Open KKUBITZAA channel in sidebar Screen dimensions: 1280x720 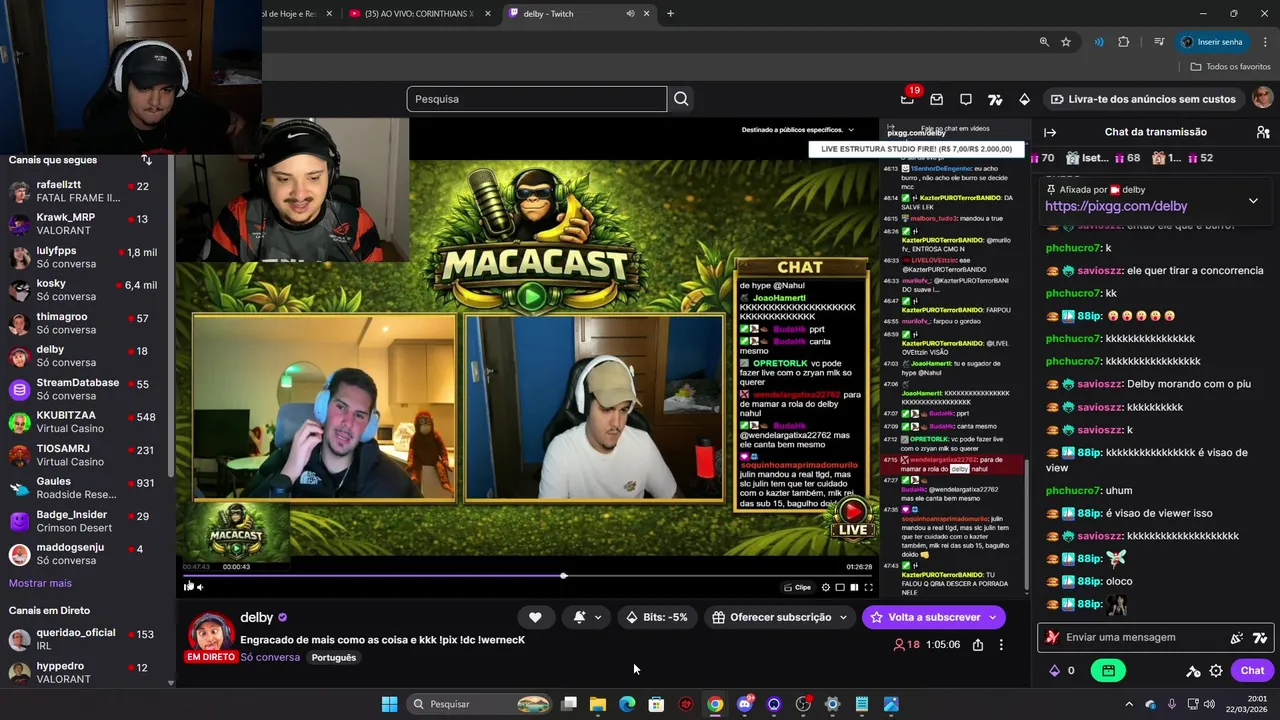[85, 422]
